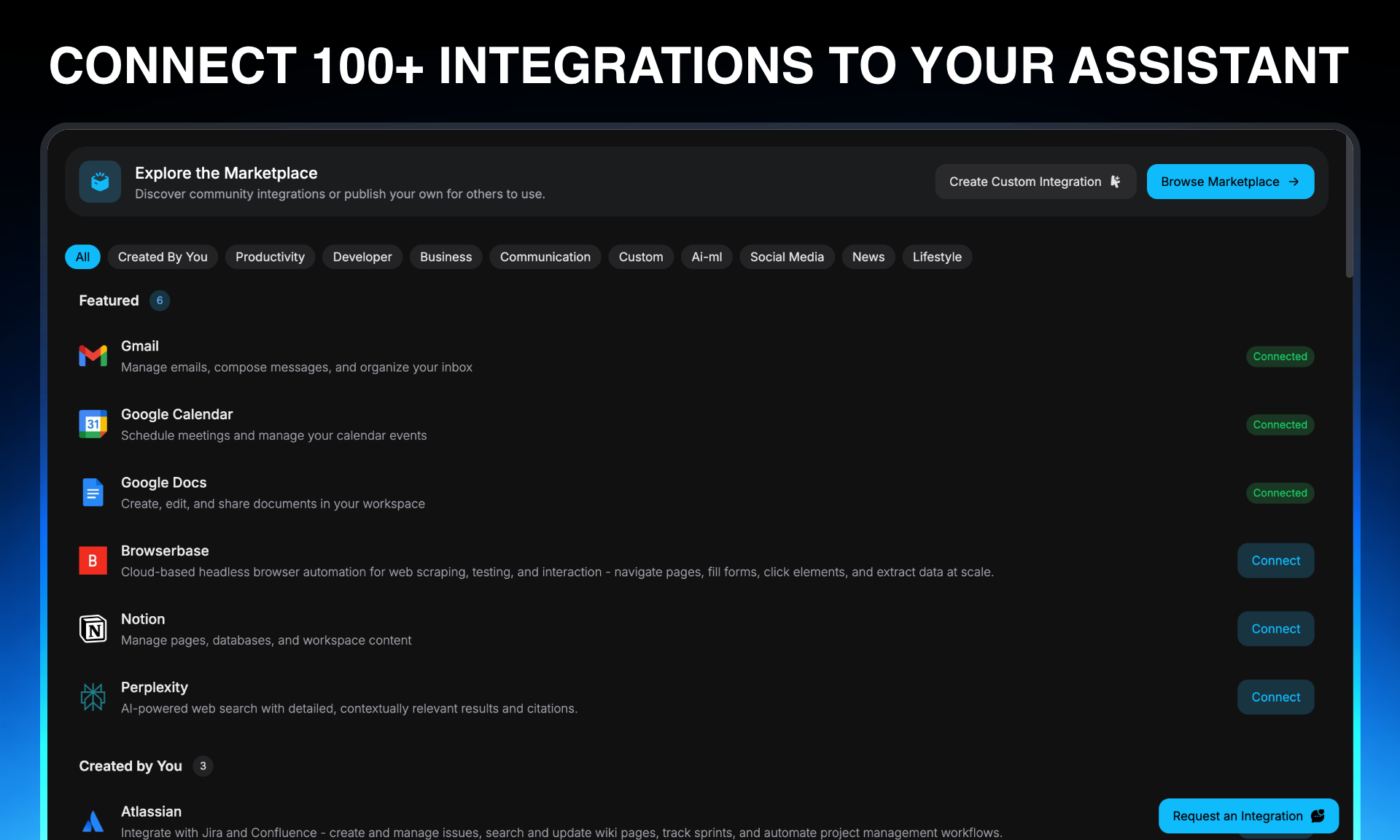Click the Google Docs icon

[x=93, y=492]
